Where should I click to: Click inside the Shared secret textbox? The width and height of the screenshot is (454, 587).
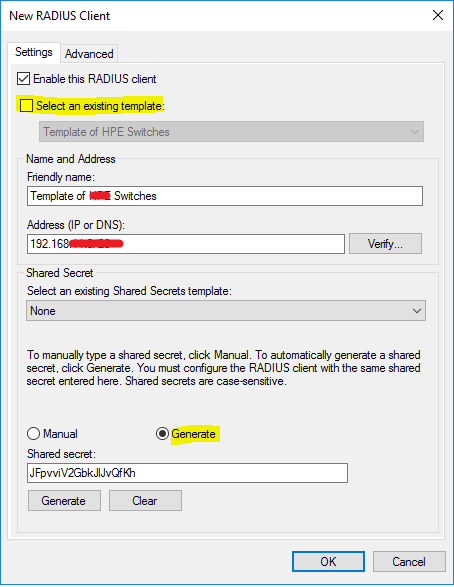click(187, 473)
